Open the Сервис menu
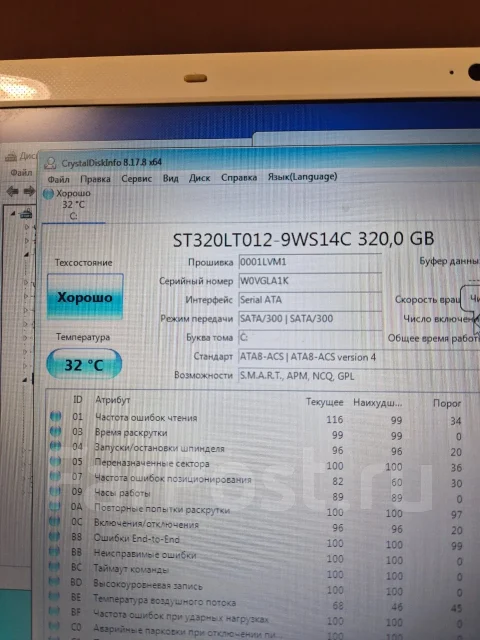The image size is (480, 640). tap(136, 179)
